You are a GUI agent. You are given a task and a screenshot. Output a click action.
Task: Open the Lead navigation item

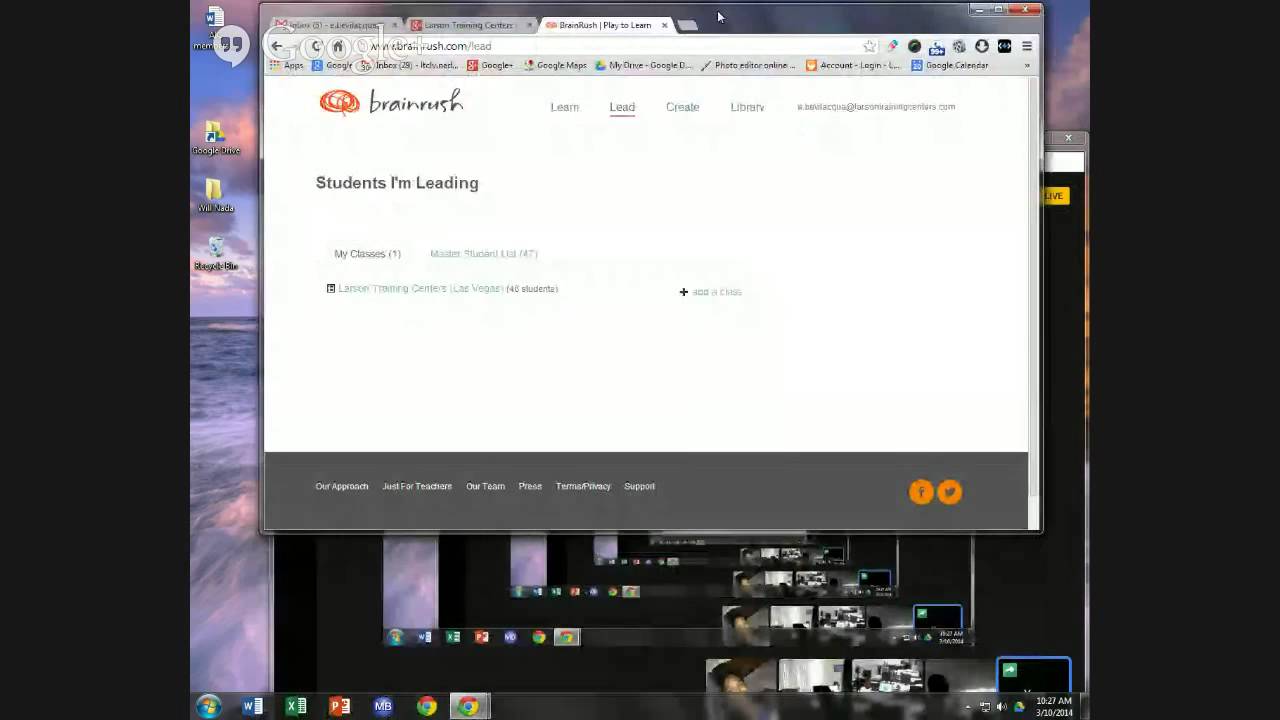coord(622,107)
